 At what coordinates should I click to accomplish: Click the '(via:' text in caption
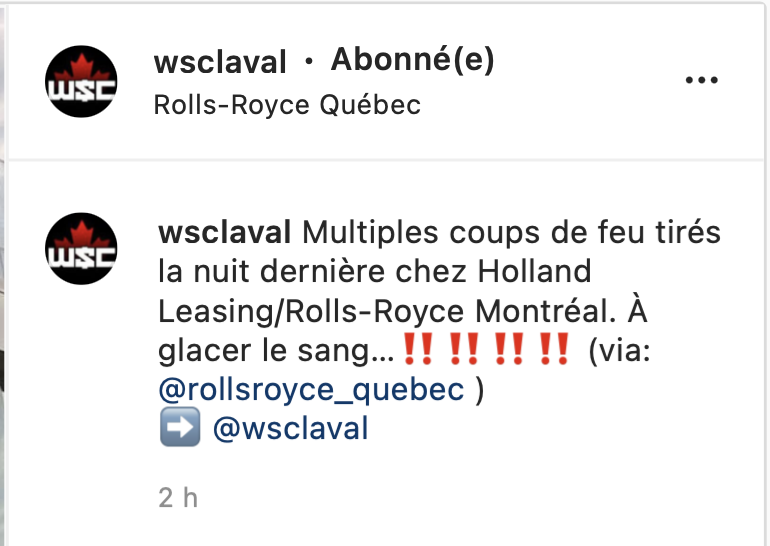coord(619,351)
